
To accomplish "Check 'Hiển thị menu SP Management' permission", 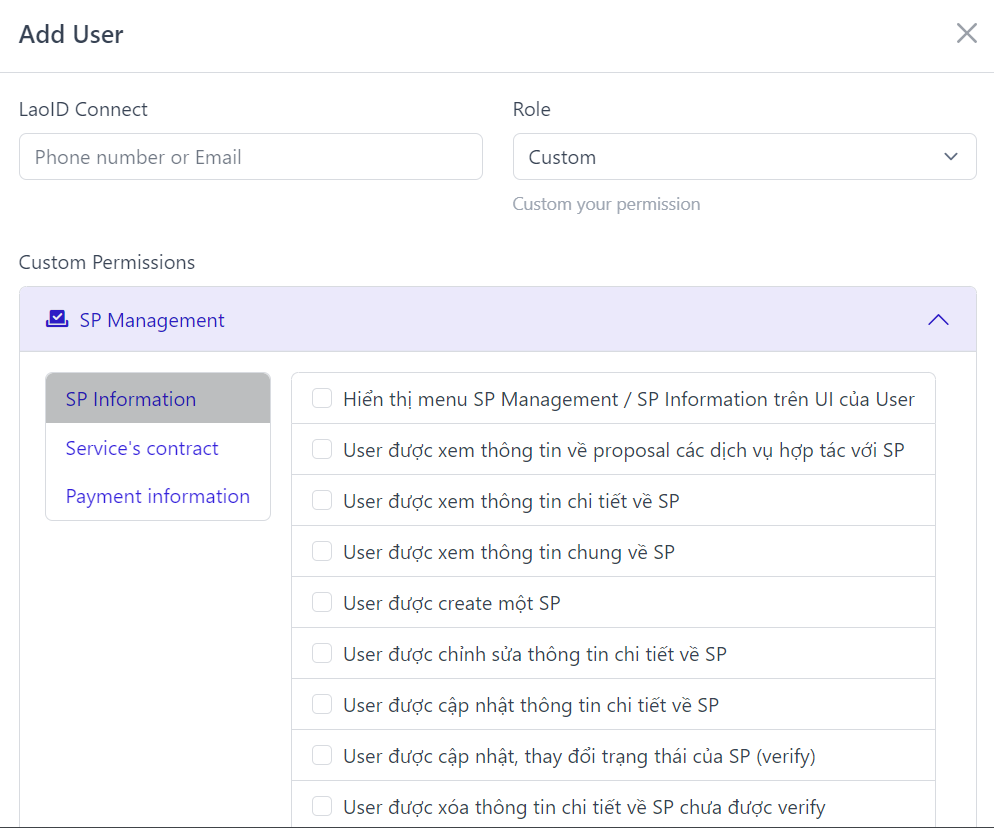I will click(x=322, y=398).
